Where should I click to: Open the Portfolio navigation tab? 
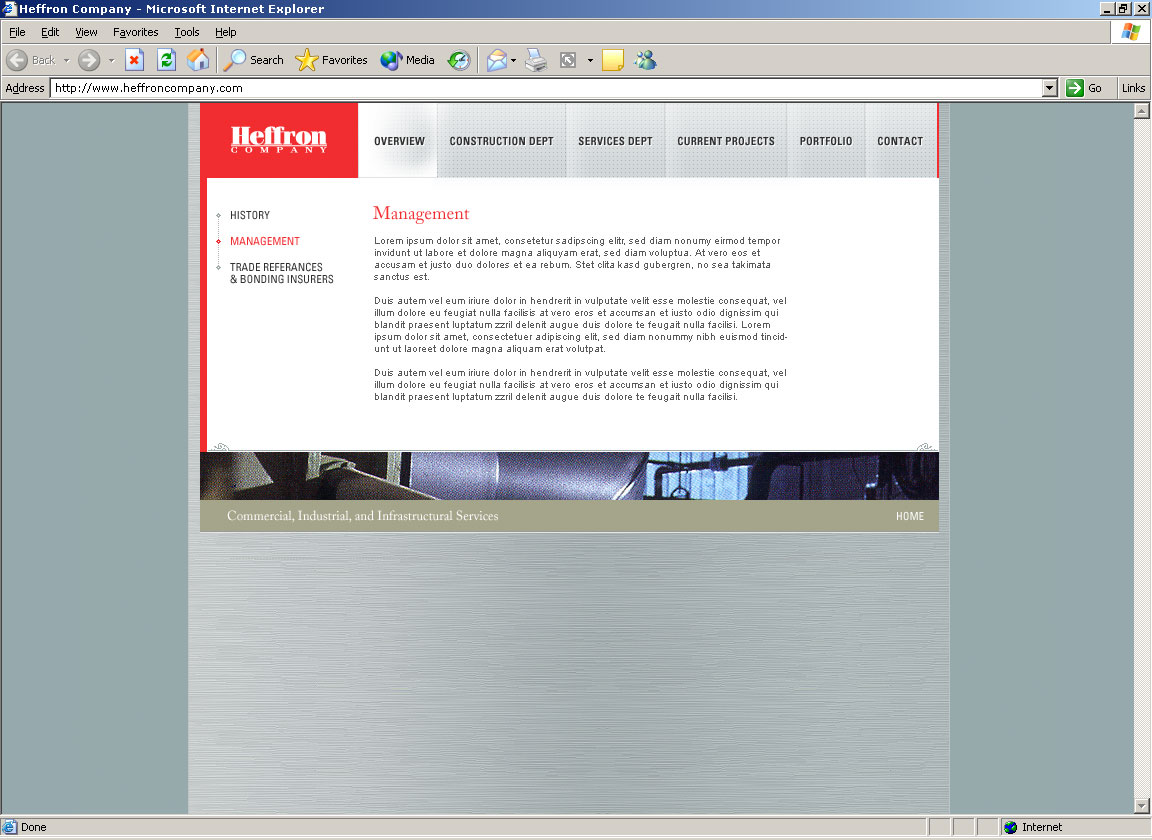(x=826, y=141)
